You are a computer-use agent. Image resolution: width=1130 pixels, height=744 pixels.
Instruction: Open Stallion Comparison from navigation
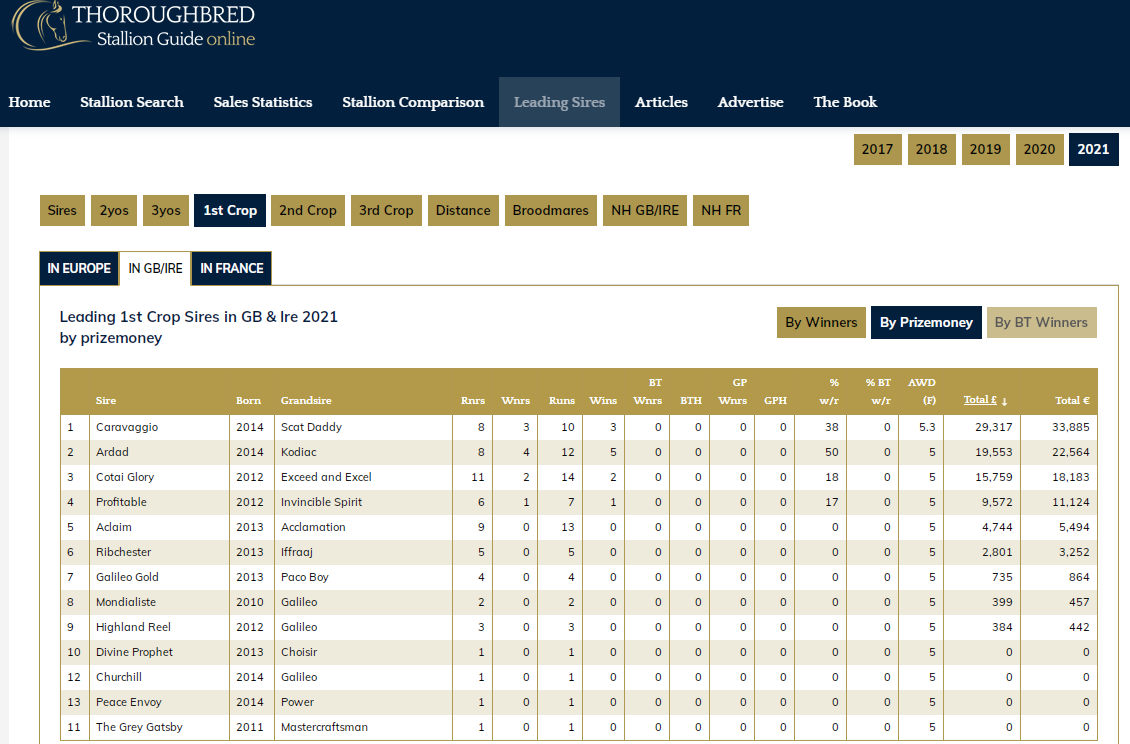(413, 102)
